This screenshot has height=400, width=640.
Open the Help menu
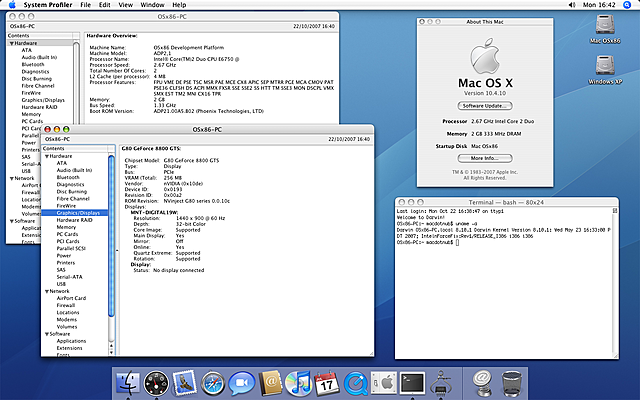[x=179, y=5]
